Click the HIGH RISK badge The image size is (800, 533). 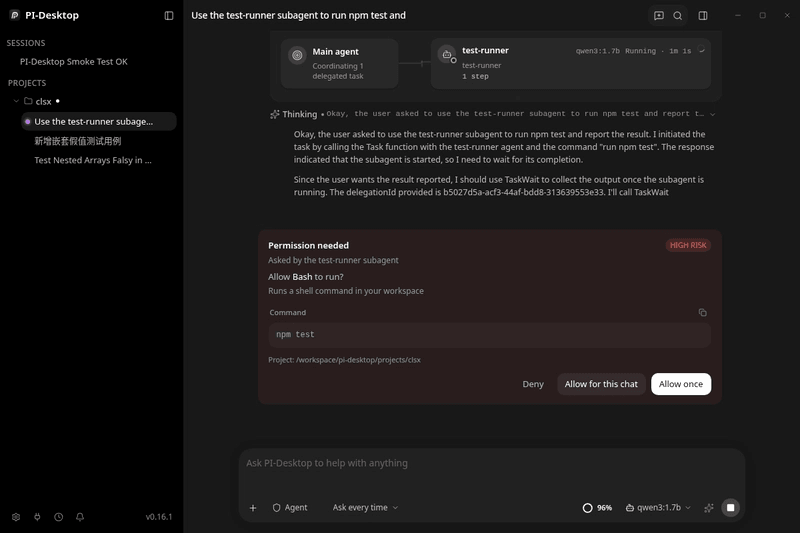688,245
